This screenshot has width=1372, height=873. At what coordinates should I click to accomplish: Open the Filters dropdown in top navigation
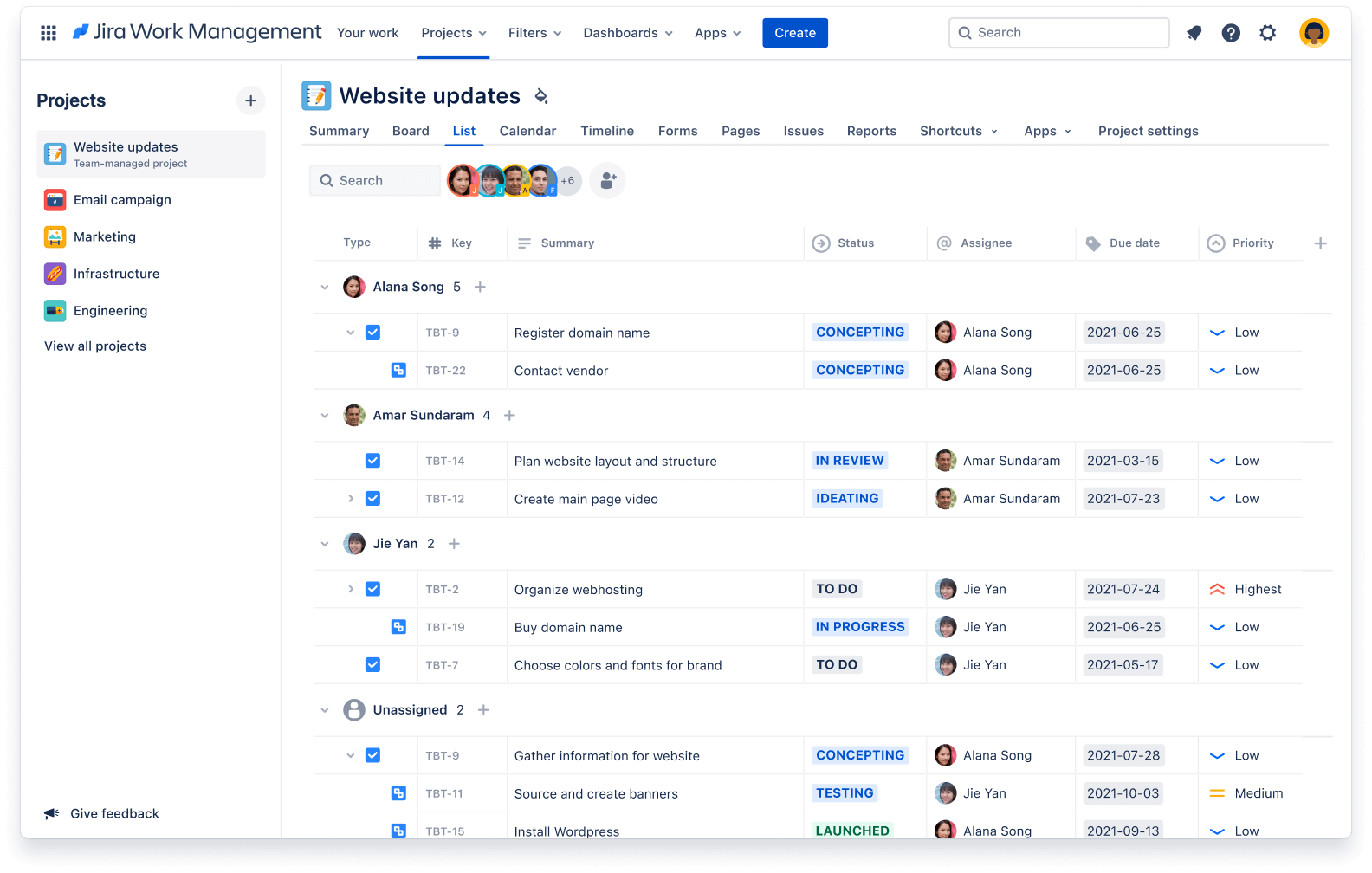(534, 33)
